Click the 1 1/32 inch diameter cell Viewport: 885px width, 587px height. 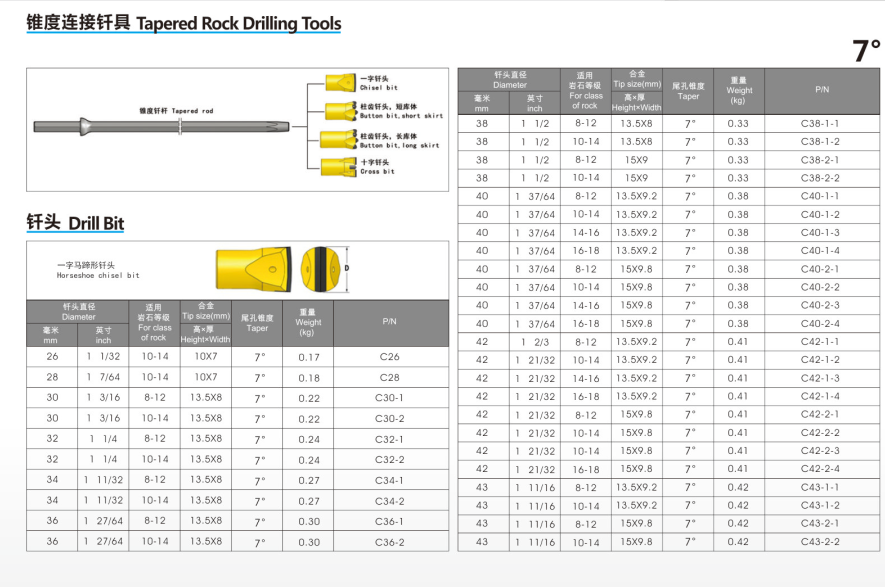103,357
